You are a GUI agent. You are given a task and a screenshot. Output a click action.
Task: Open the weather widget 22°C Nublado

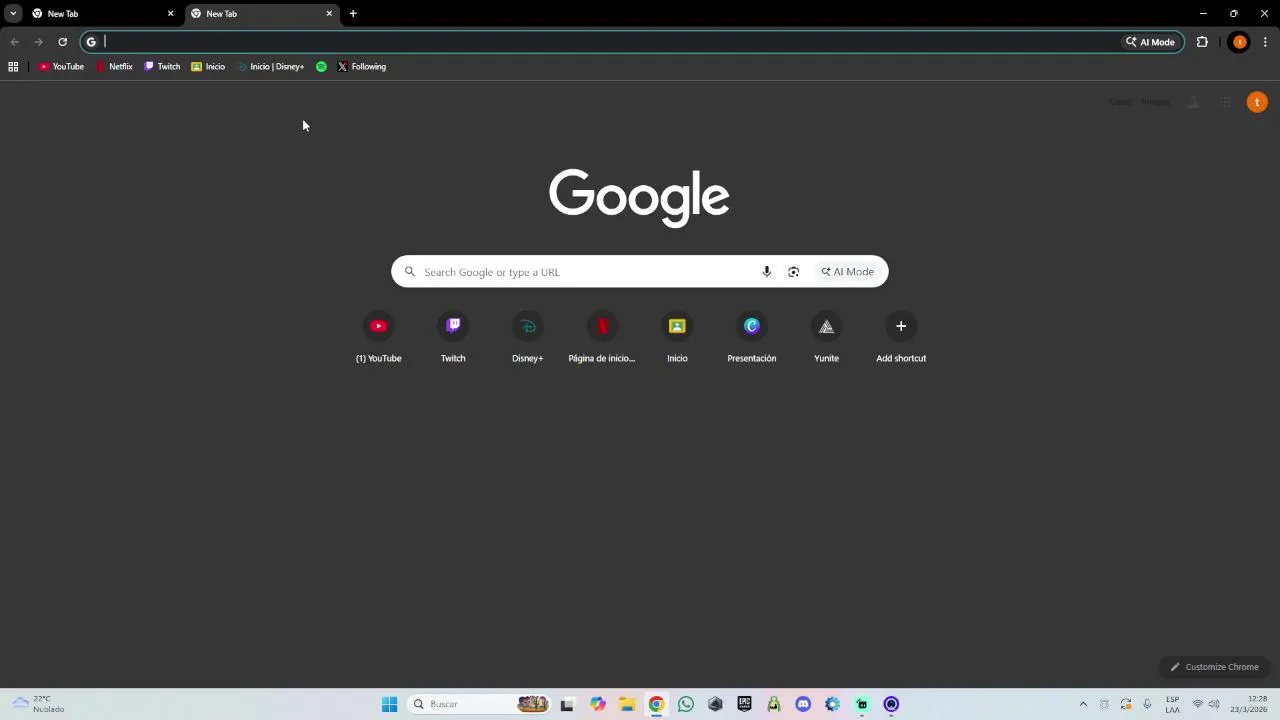(40, 704)
